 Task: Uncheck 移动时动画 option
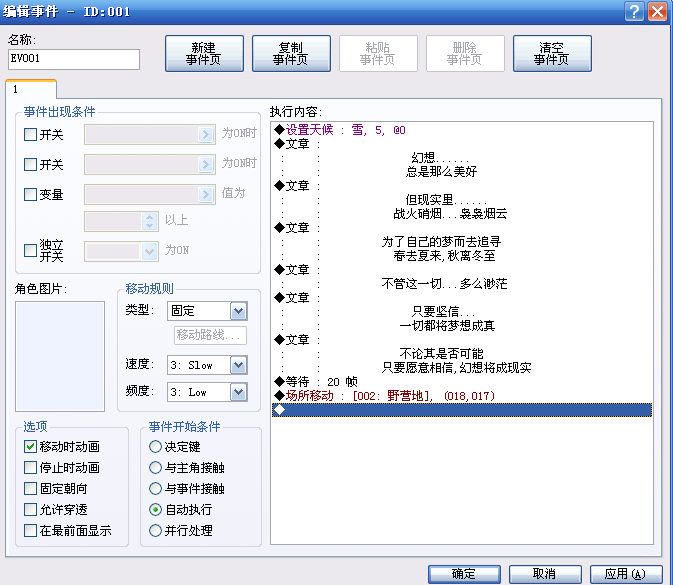click(x=30, y=446)
